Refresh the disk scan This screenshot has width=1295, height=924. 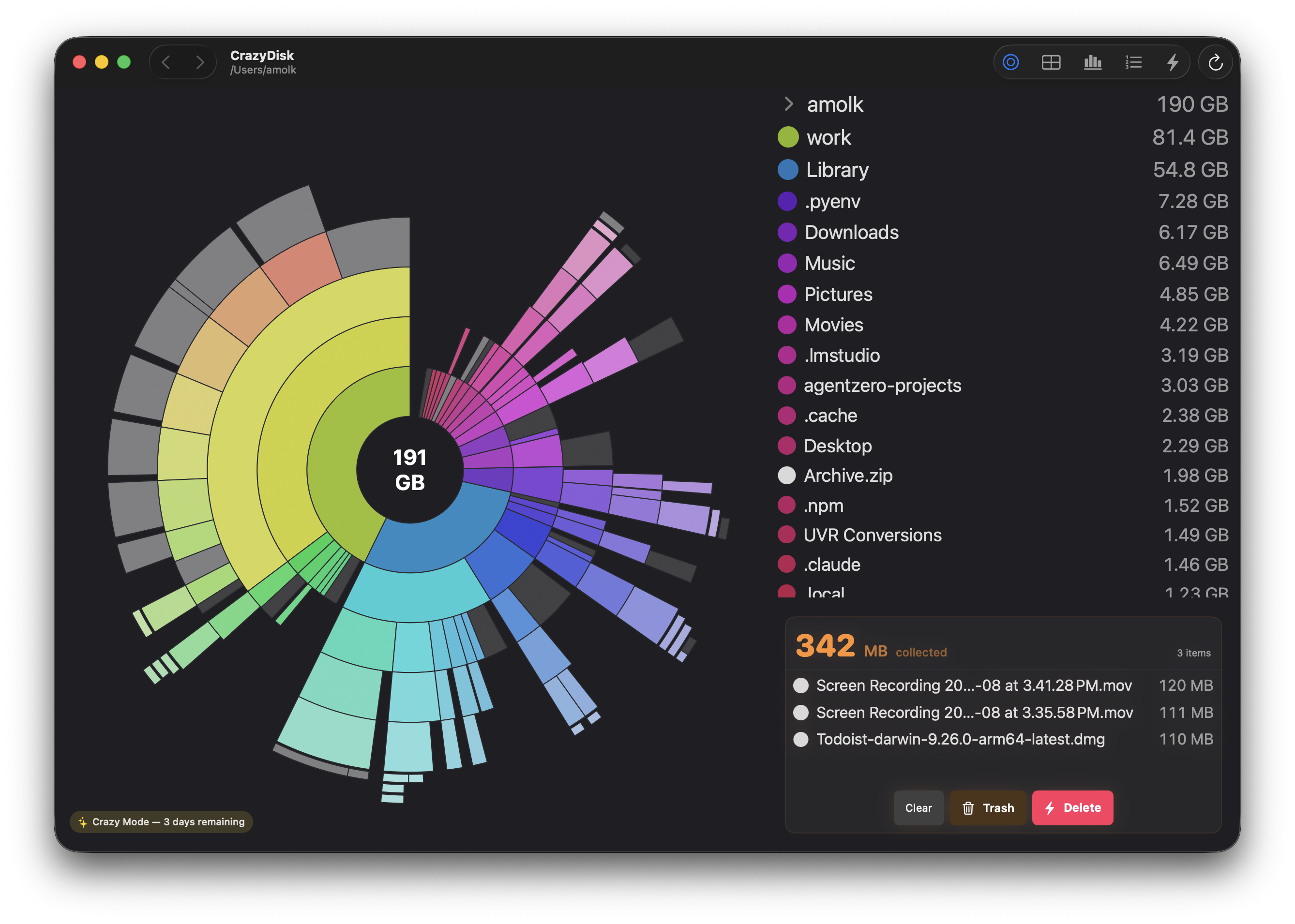pos(1217,62)
